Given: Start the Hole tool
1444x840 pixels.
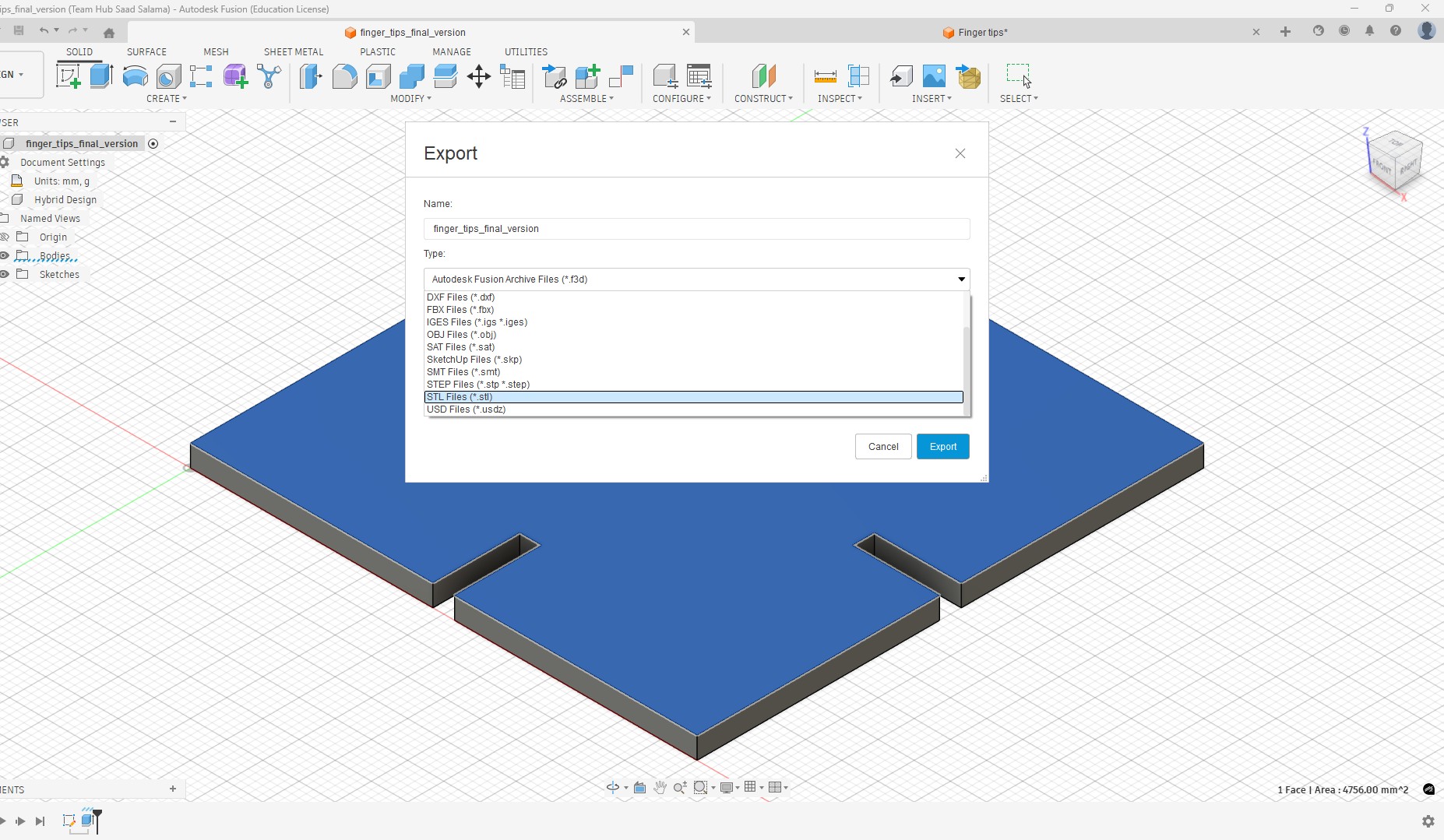Looking at the screenshot, I should (168, 76).
